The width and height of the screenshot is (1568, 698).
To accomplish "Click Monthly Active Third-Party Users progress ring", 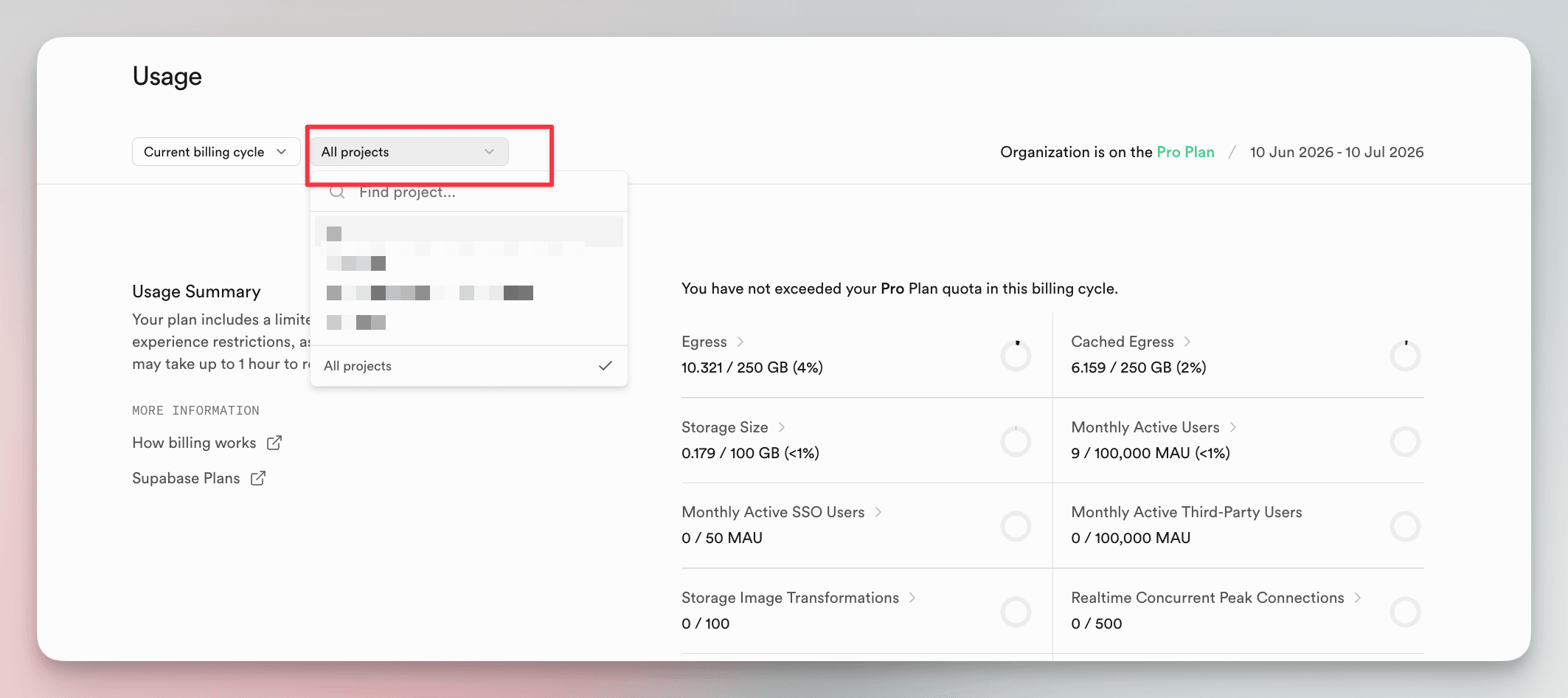I will pyautogui.click(x=1405, y=527).
